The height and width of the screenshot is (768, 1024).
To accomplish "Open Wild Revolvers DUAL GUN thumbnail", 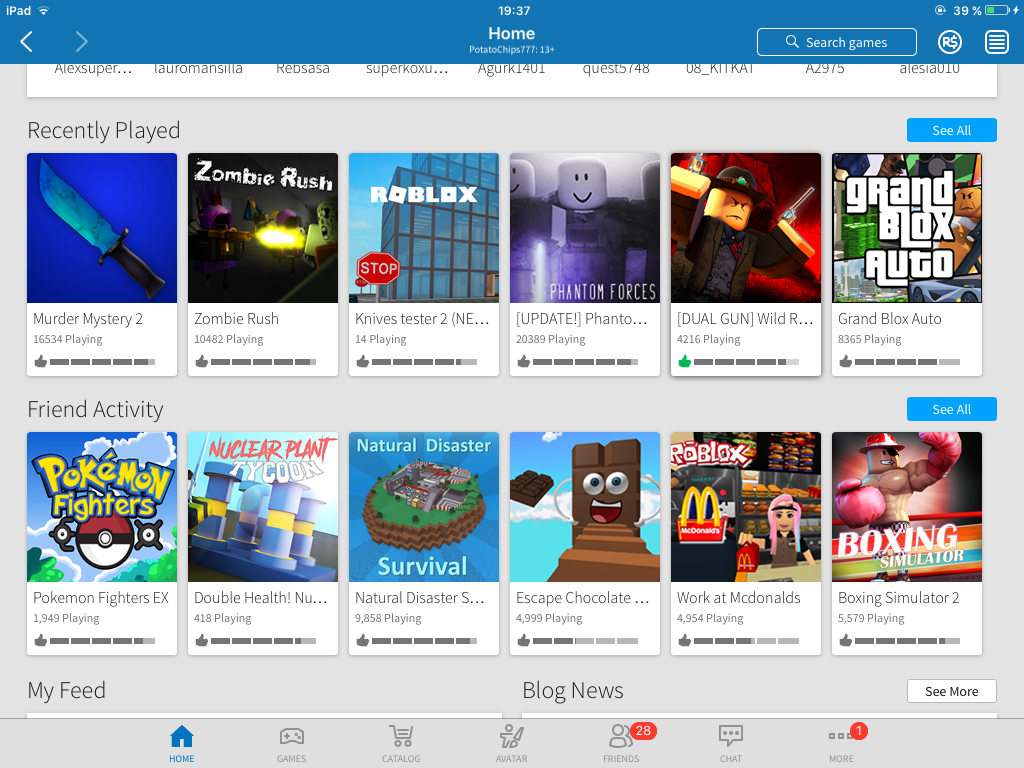I will click(746, 228).
